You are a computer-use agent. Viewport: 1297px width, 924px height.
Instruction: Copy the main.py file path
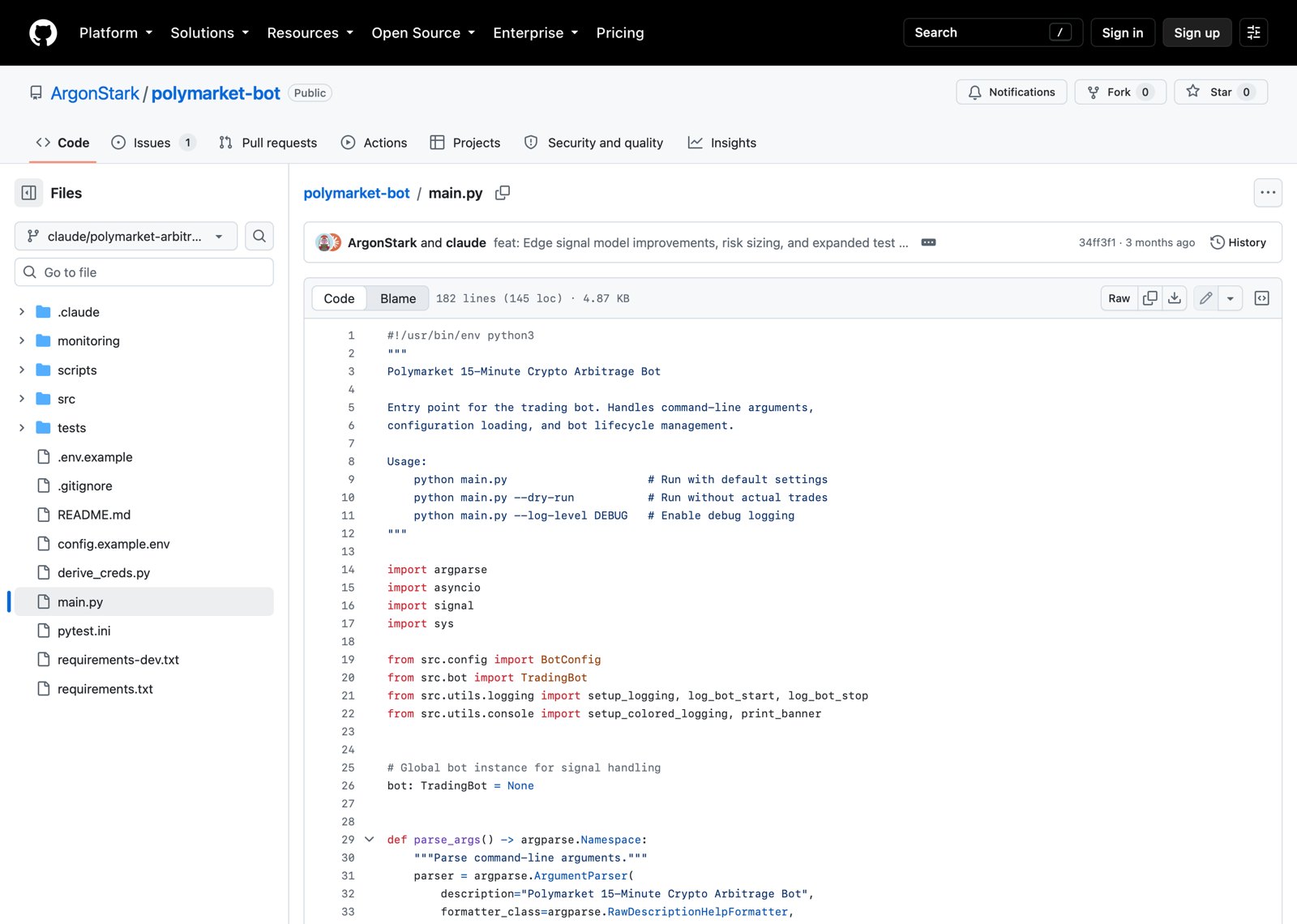[503, 193]
